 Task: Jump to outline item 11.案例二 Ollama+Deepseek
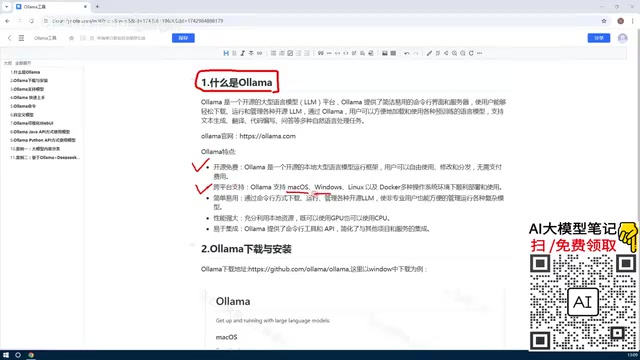45,158
